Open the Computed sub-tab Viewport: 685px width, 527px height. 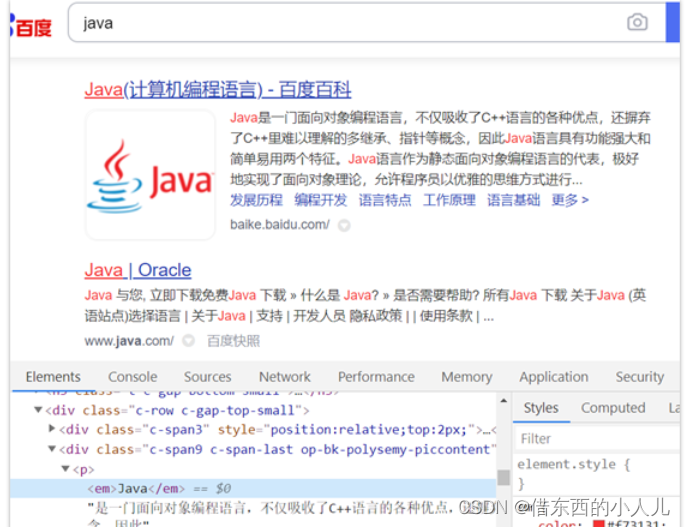[x=613, y=408]
